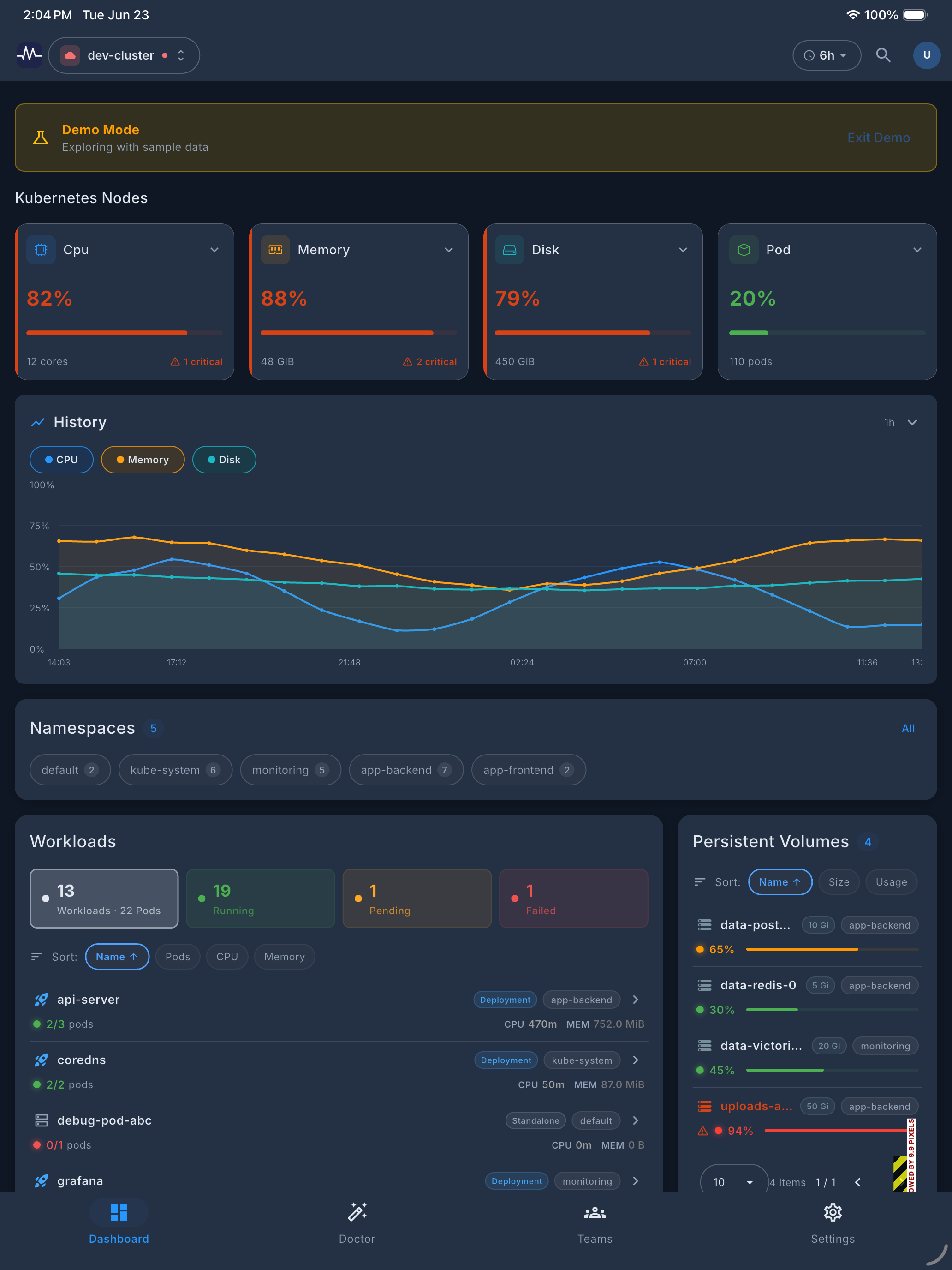
Task: Click the search magnifier icon
Action: [883, 55]
